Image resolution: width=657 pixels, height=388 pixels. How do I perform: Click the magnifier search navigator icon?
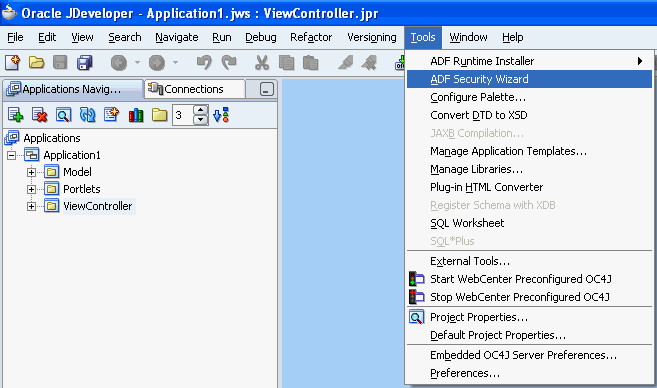point(63,115)
